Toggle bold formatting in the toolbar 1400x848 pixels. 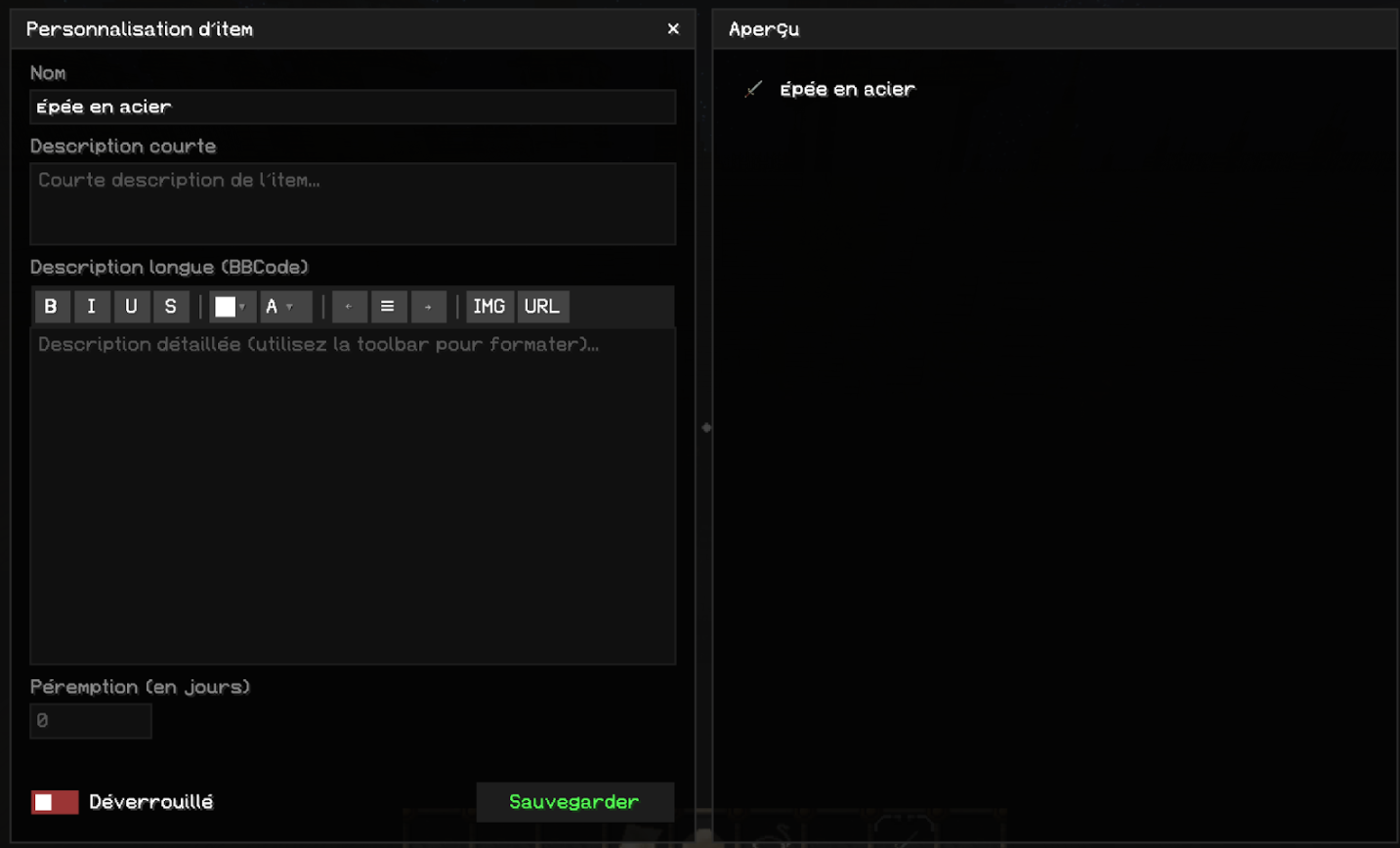(x=51, y=307)
